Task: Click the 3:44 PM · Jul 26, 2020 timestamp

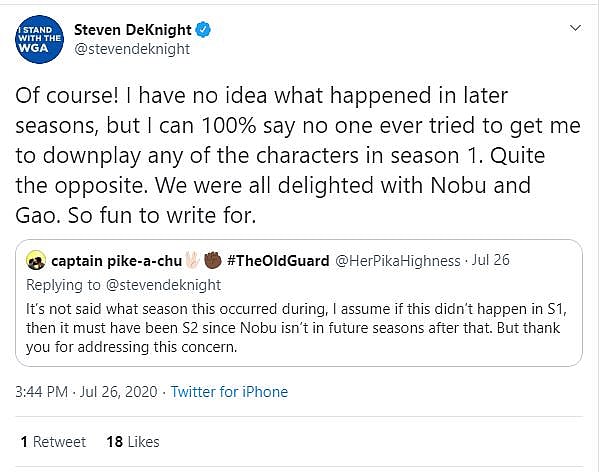Action: coord(86,392)
